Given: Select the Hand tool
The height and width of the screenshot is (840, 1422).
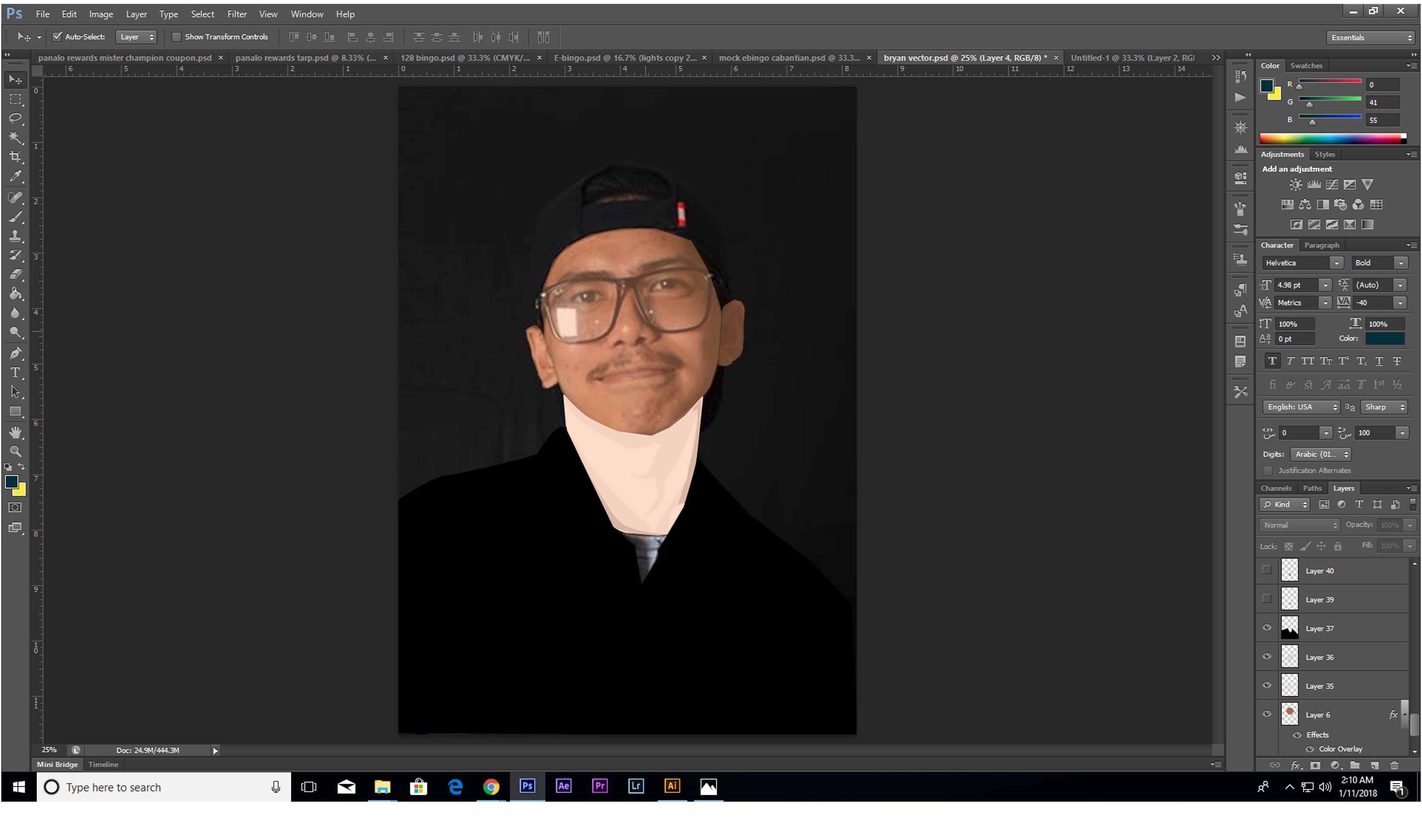Looking at the screenshot, I should pos(15,432).
